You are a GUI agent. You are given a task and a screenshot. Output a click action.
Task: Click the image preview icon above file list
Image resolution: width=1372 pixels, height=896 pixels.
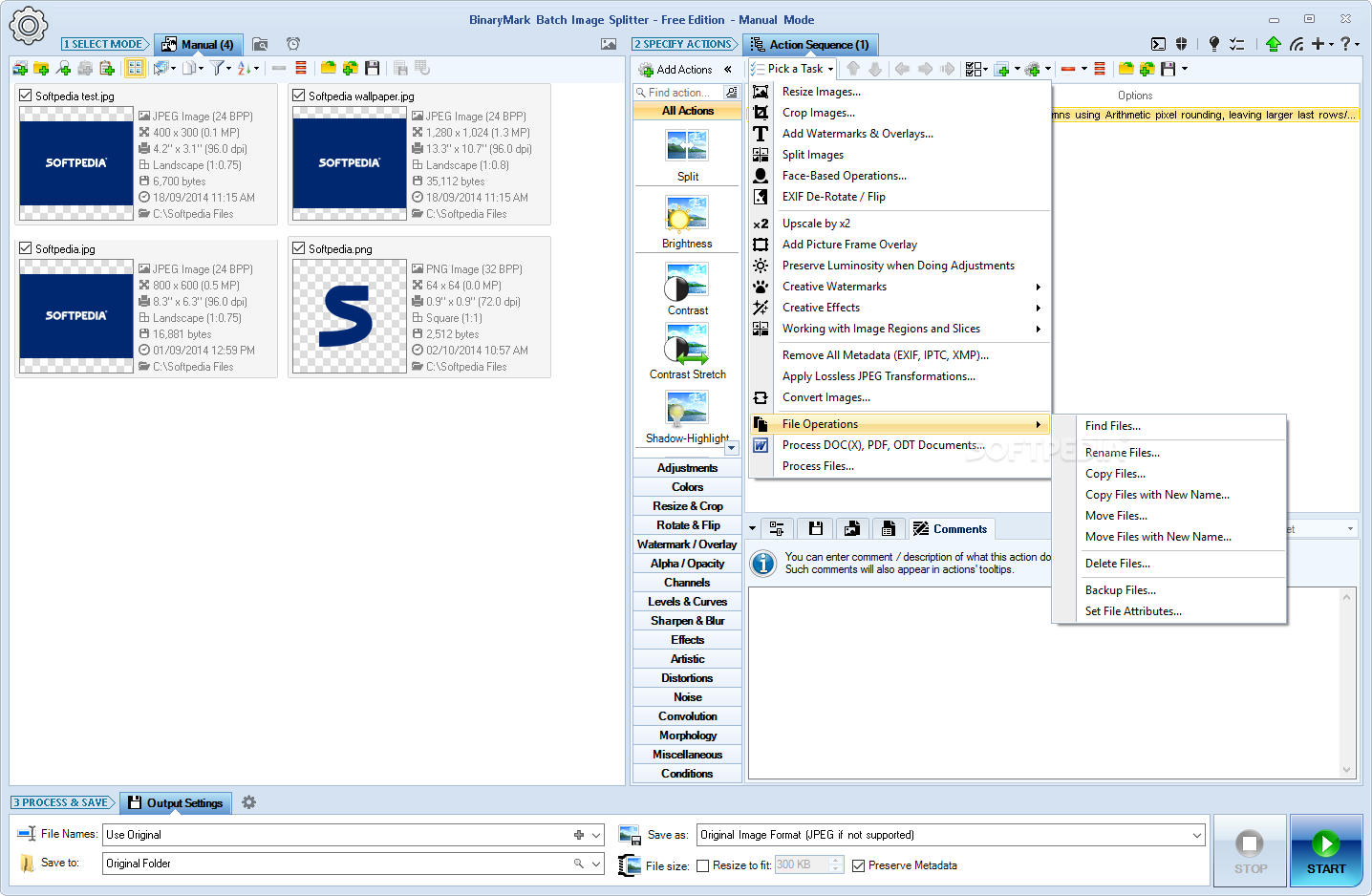[x=609, y=44]
